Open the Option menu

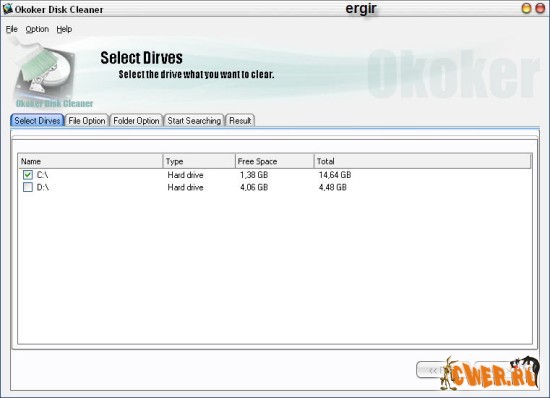[37, 29]
